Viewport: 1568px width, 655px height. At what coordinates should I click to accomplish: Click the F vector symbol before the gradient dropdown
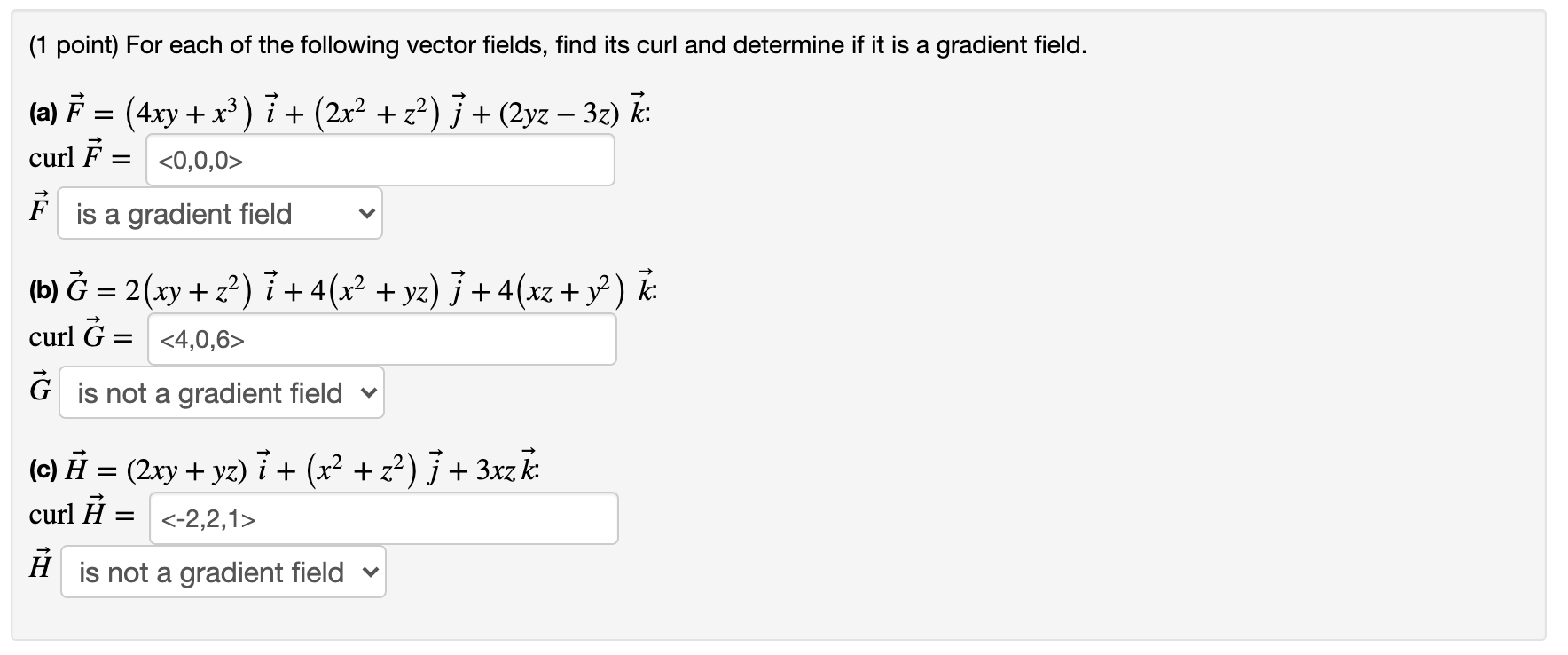click(37, 211)
